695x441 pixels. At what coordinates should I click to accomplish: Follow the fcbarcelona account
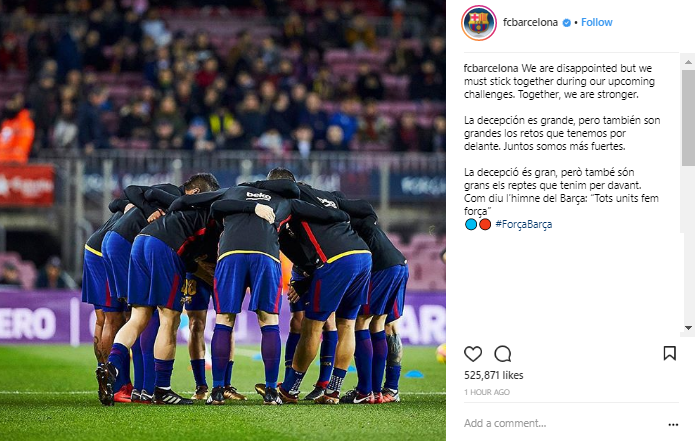(x=596, y=22)
